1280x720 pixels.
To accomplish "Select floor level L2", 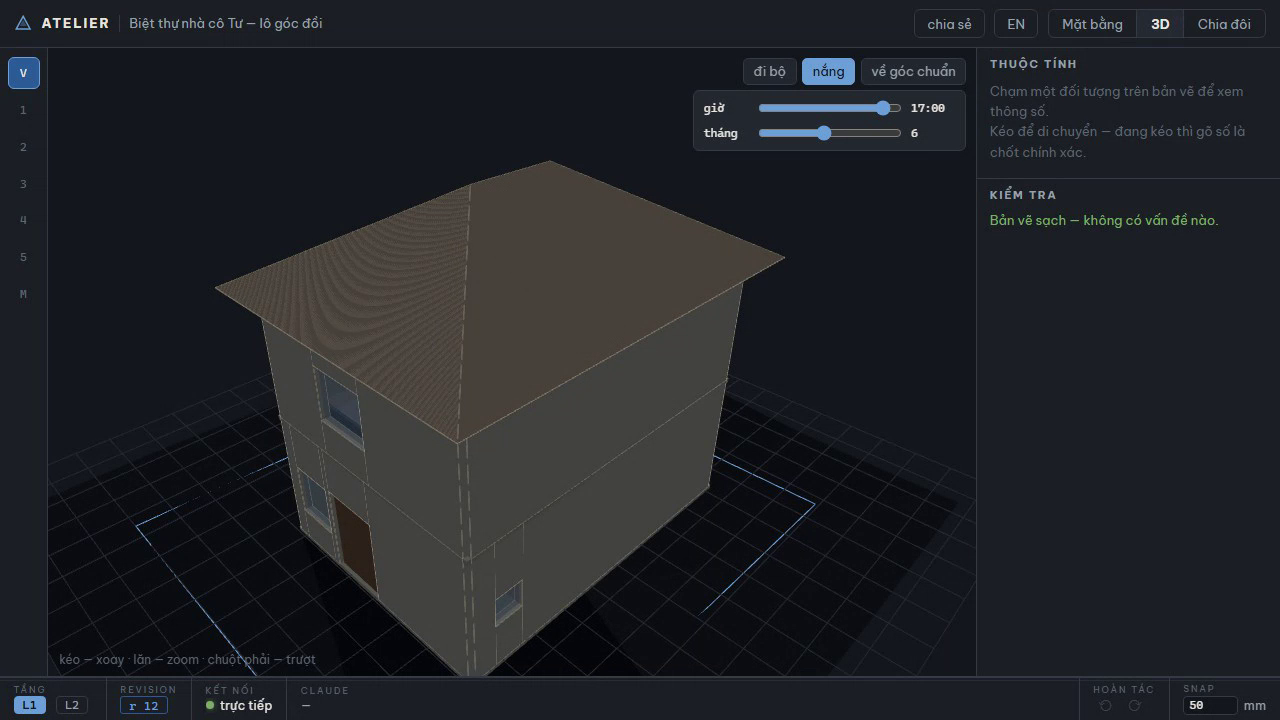I will click(x=71, y=705).
